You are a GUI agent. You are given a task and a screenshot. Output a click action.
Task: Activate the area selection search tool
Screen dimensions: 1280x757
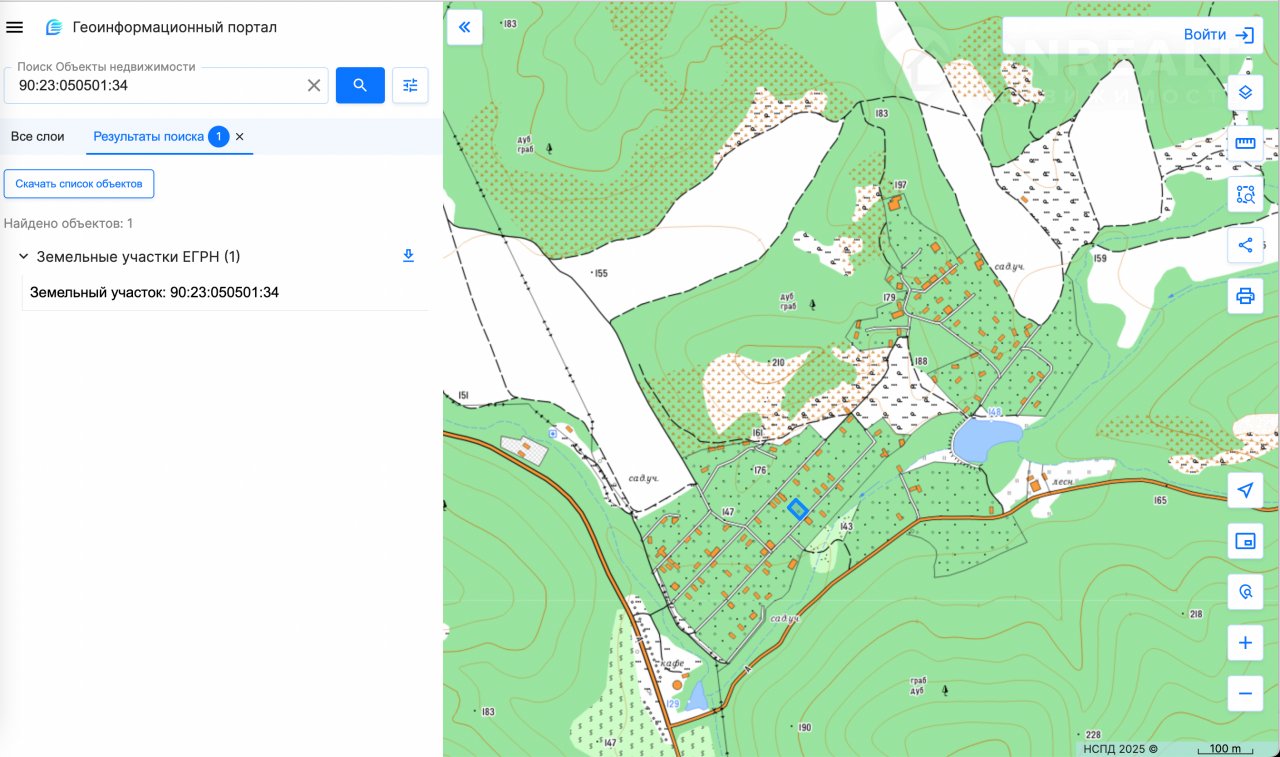tap(1245, 194)
